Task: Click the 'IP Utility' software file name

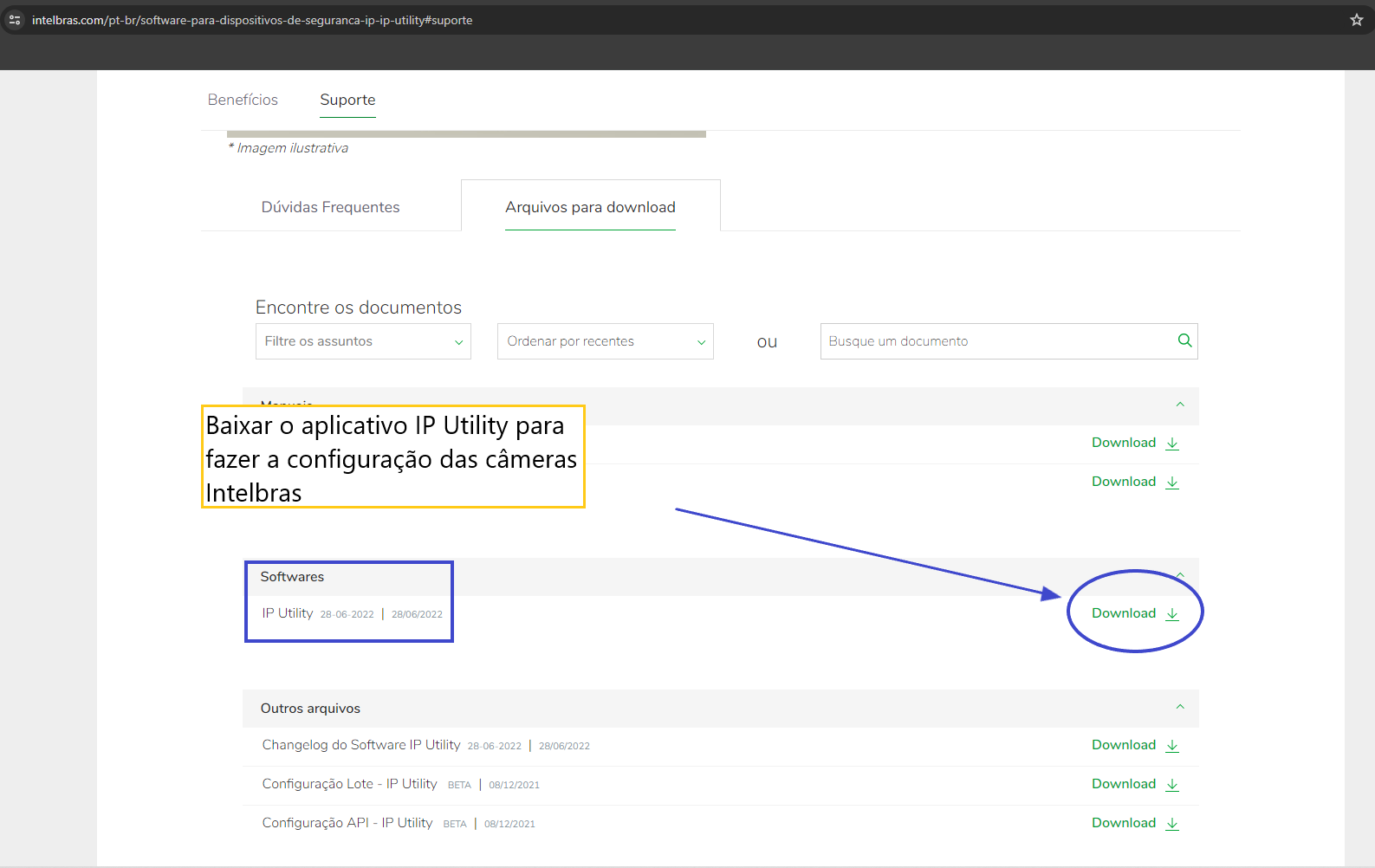Action: coord(288,613)
